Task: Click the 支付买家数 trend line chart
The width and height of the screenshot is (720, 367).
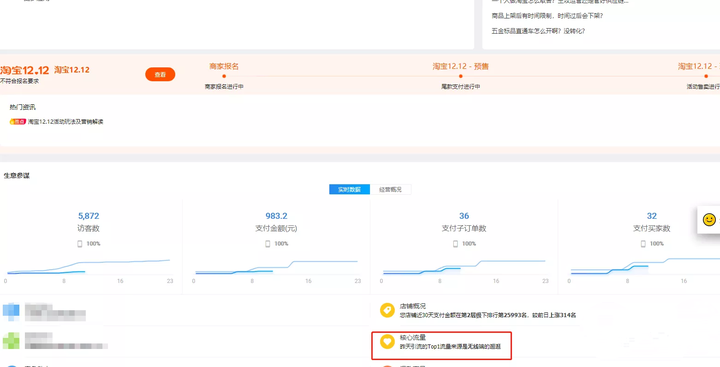Action: point(645,267)
